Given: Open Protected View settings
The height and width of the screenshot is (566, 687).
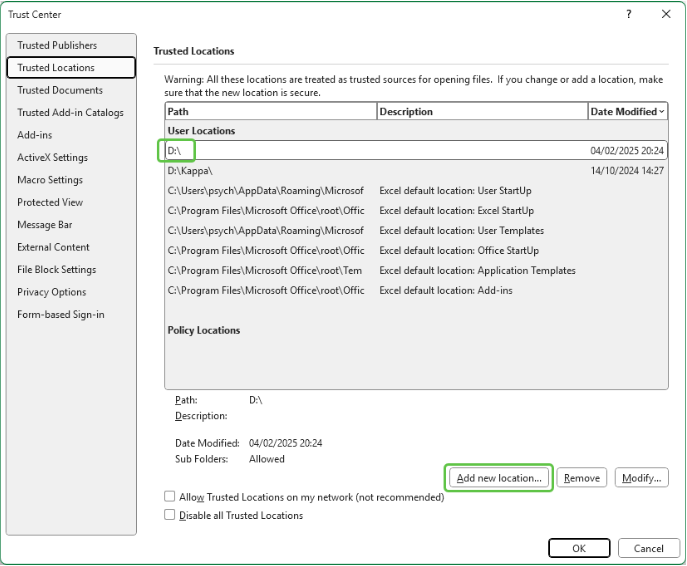Looking at the screenshot, I should tap(50, 203).
